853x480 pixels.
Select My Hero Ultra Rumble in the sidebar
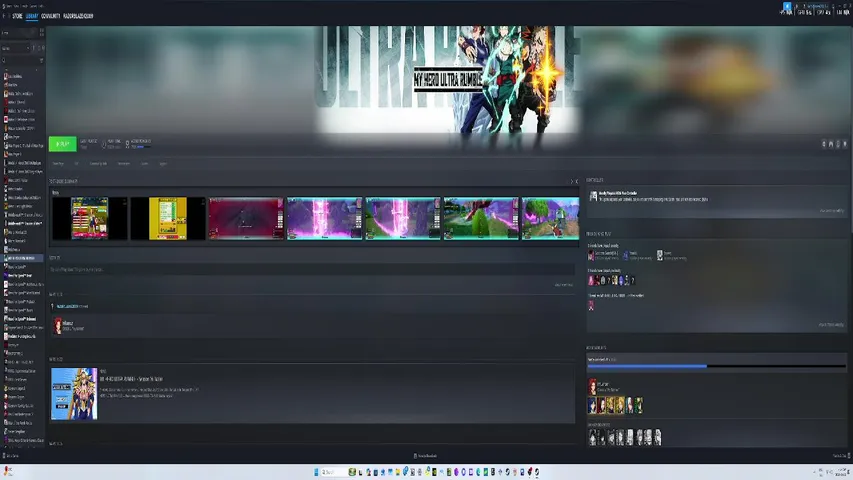tap(23, 258)
